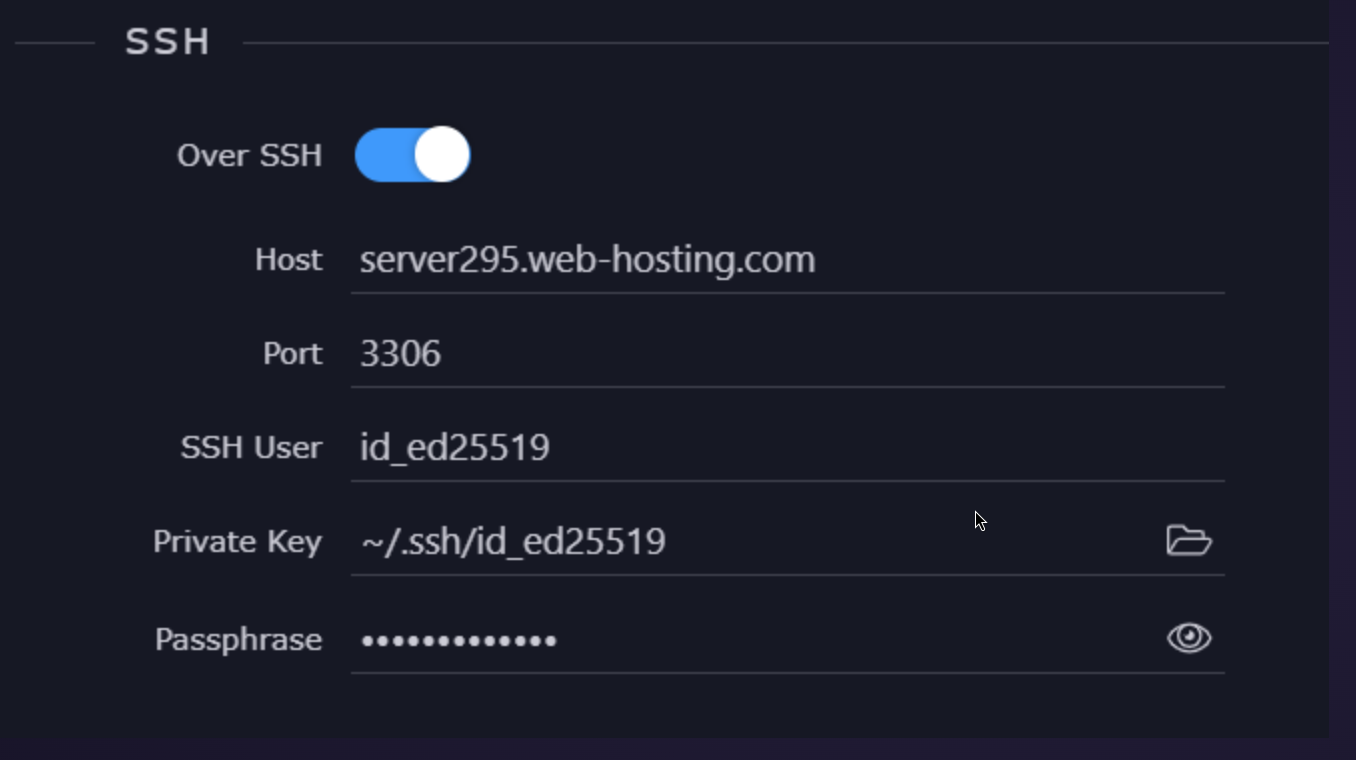This screenshot has height=760, width=1356.
Task: Click the hidden passphrase dots
Action: (459, 640)
